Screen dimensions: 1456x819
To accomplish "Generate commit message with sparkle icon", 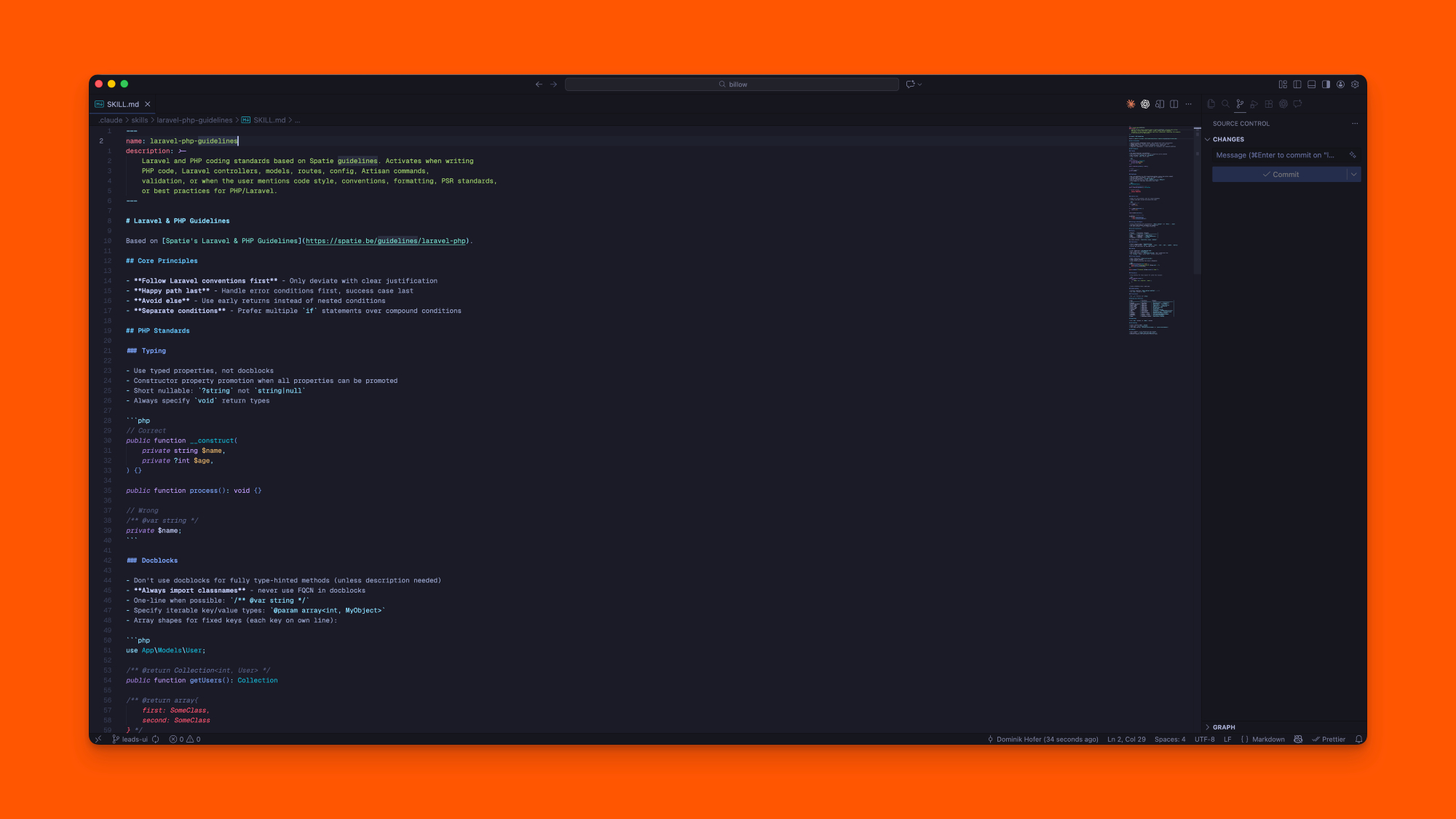I will [1353, 155].
